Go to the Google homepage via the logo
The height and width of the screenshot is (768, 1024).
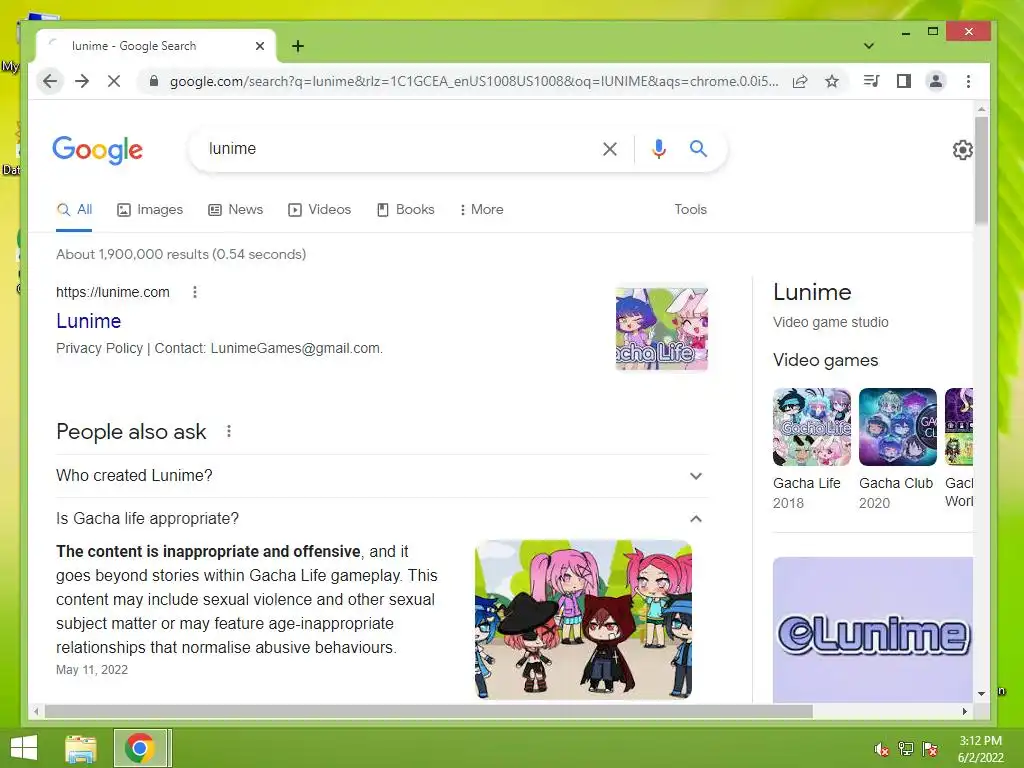click(98, 150)
